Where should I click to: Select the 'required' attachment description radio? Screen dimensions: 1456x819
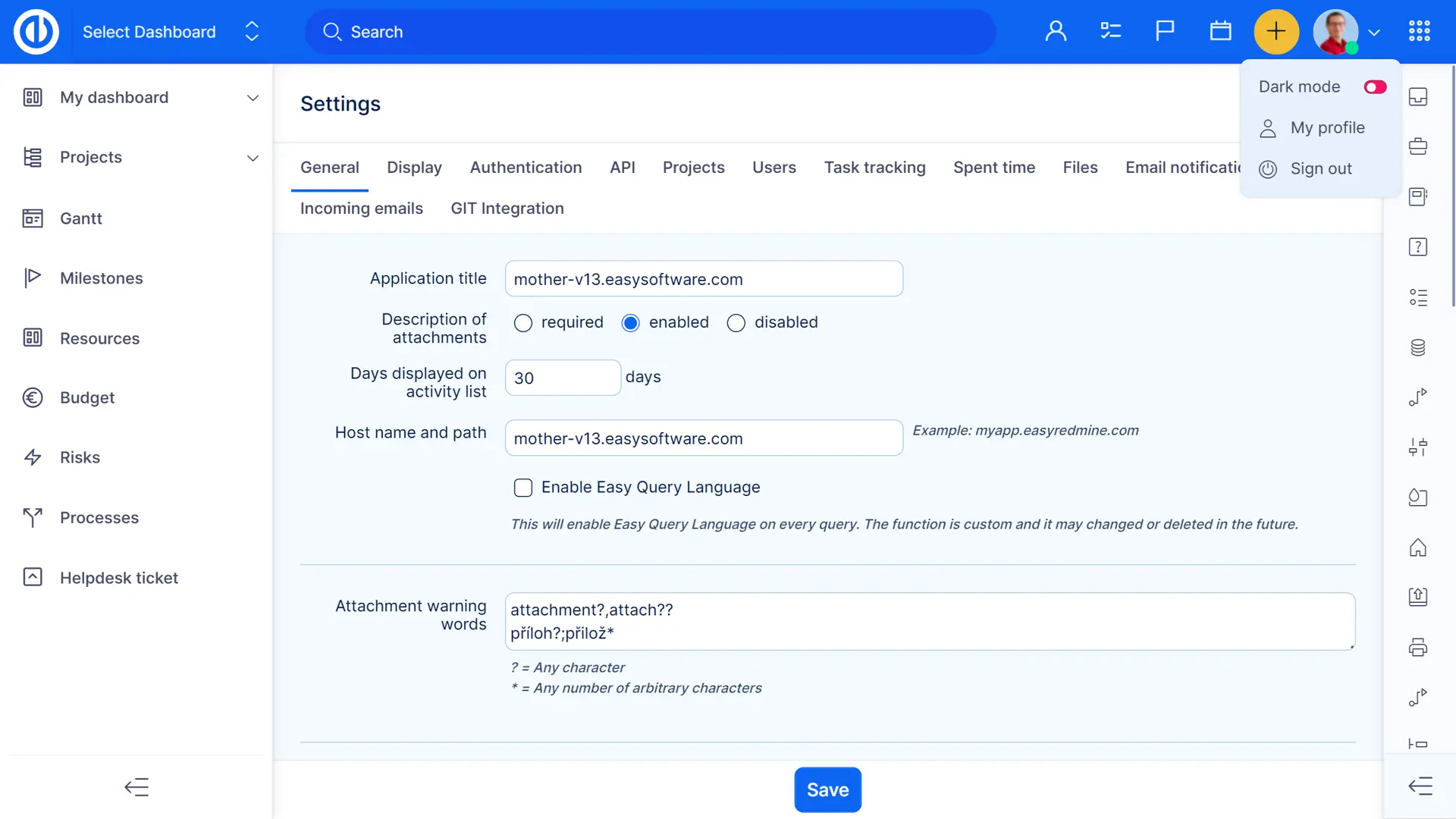[x=523, y=323]
